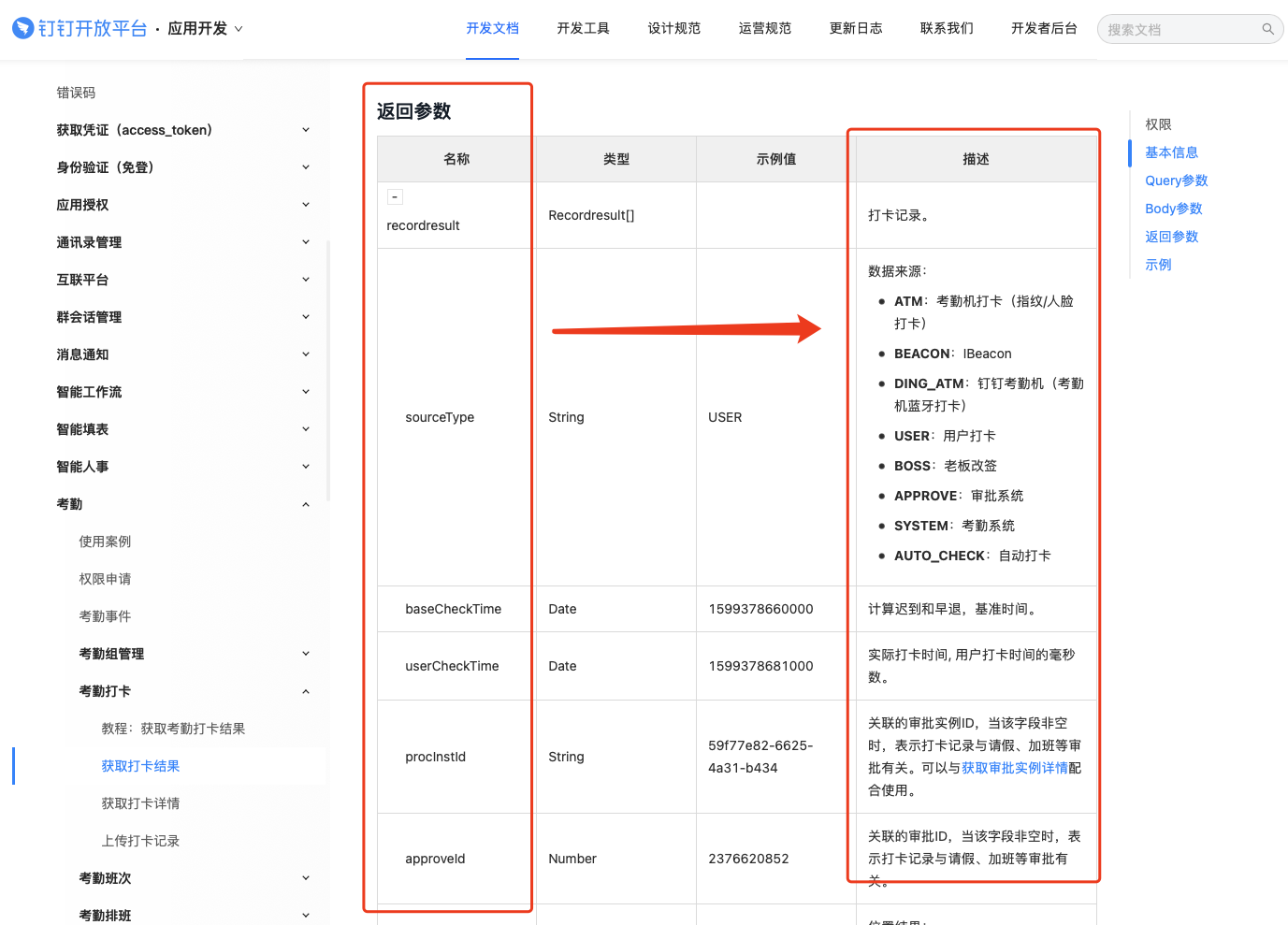Image resolution: width=1288 pixels, height=925 pixels.
Task: Open 运营规范 tab
Action: pyautogui.click(x=764, y=29)
